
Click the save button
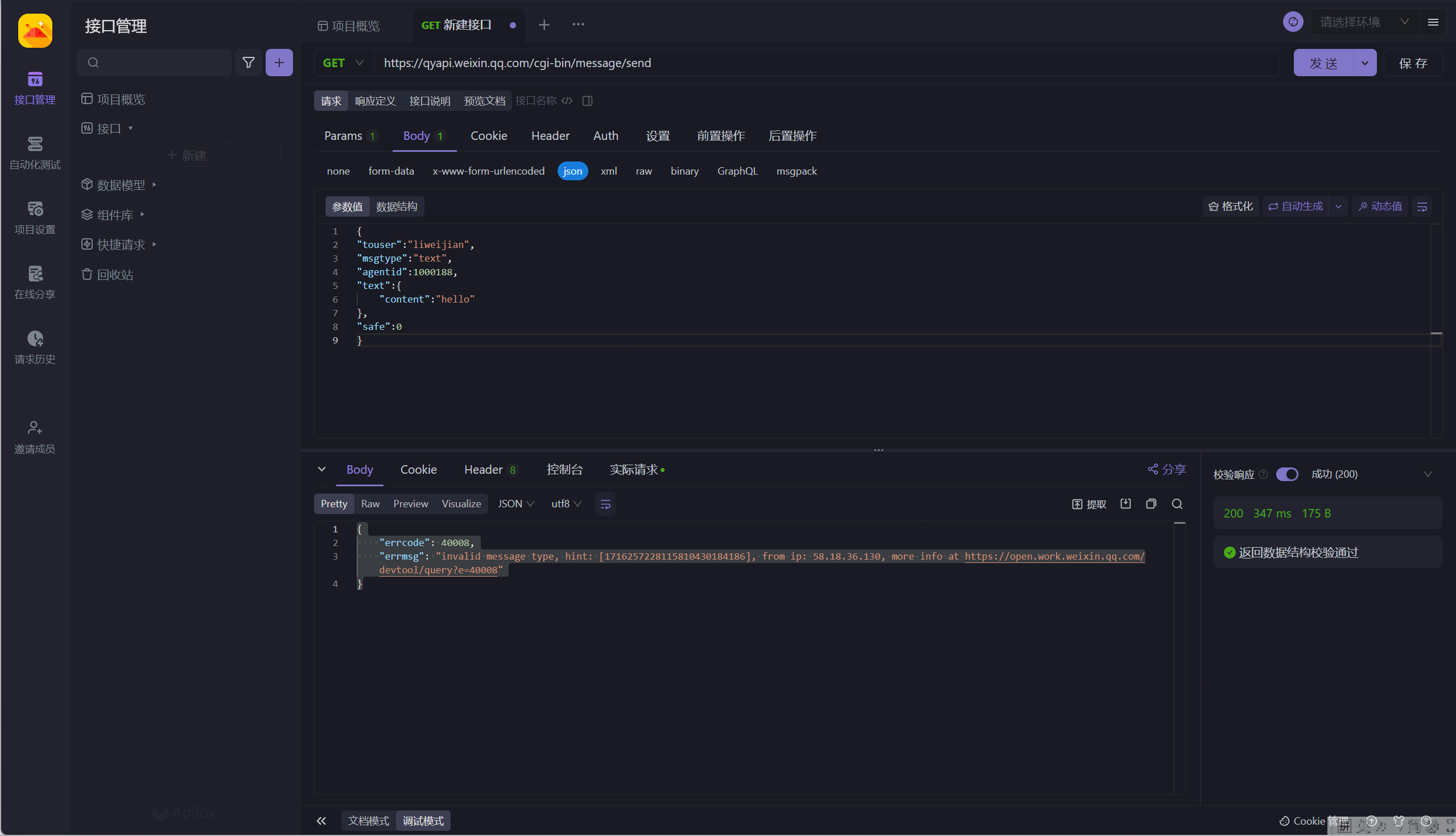tap(1413, 63)
